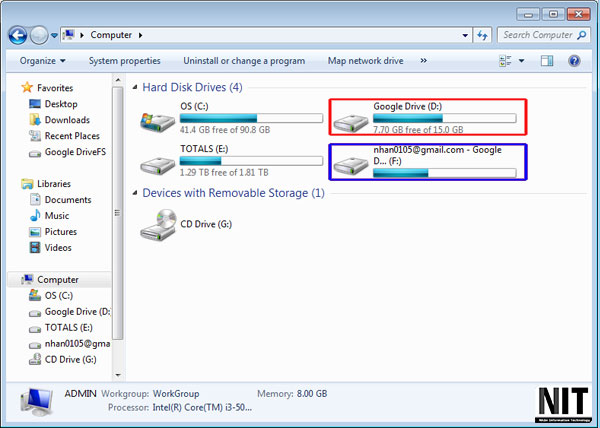Maximize the Computer window
The height and width of the screenshot is (428, 600).
(x=553, y=15)
